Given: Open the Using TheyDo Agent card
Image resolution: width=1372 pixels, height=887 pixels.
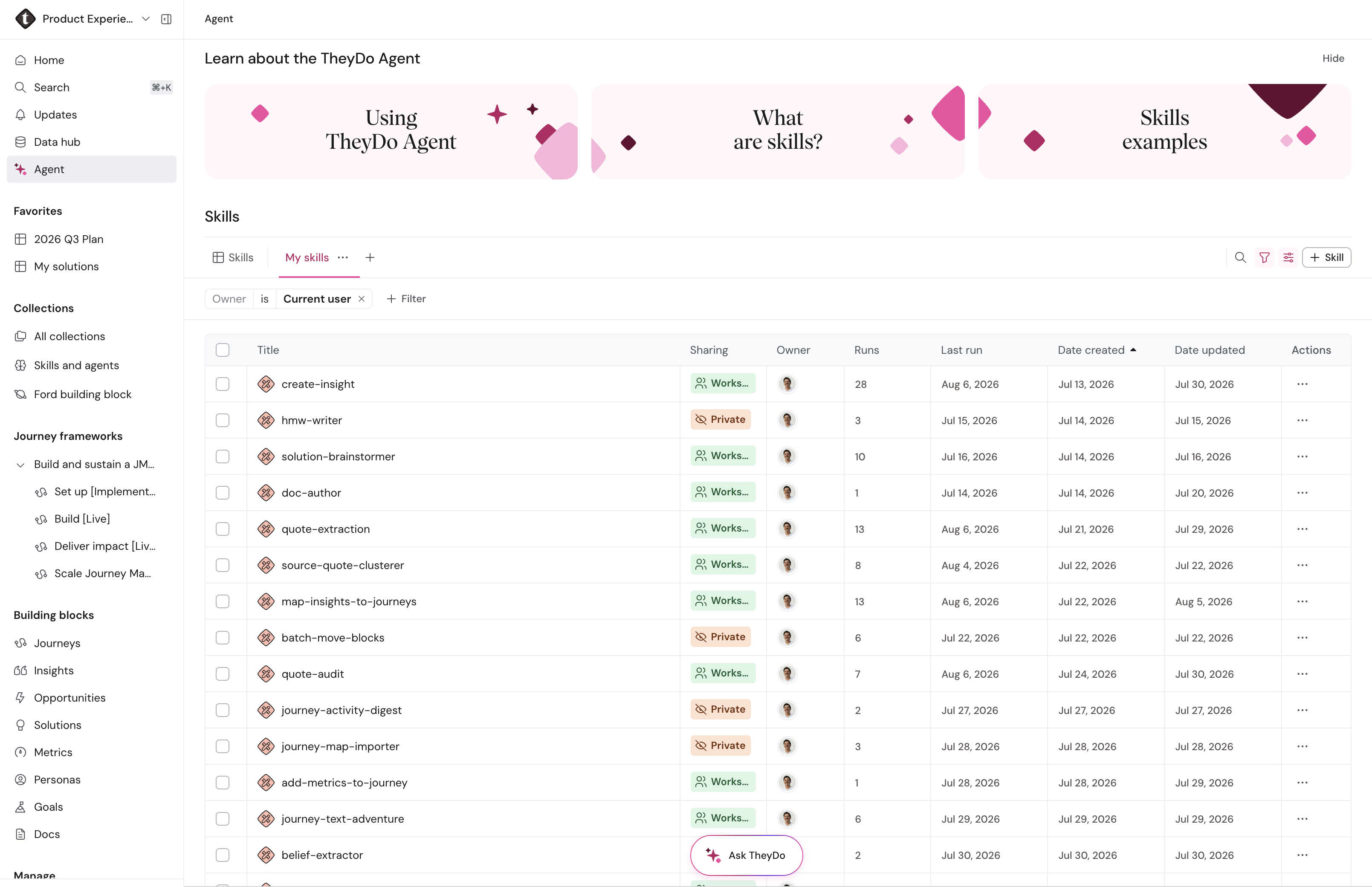Looking at the screenshot, I should pyautogui.click(x=391, y=132).
